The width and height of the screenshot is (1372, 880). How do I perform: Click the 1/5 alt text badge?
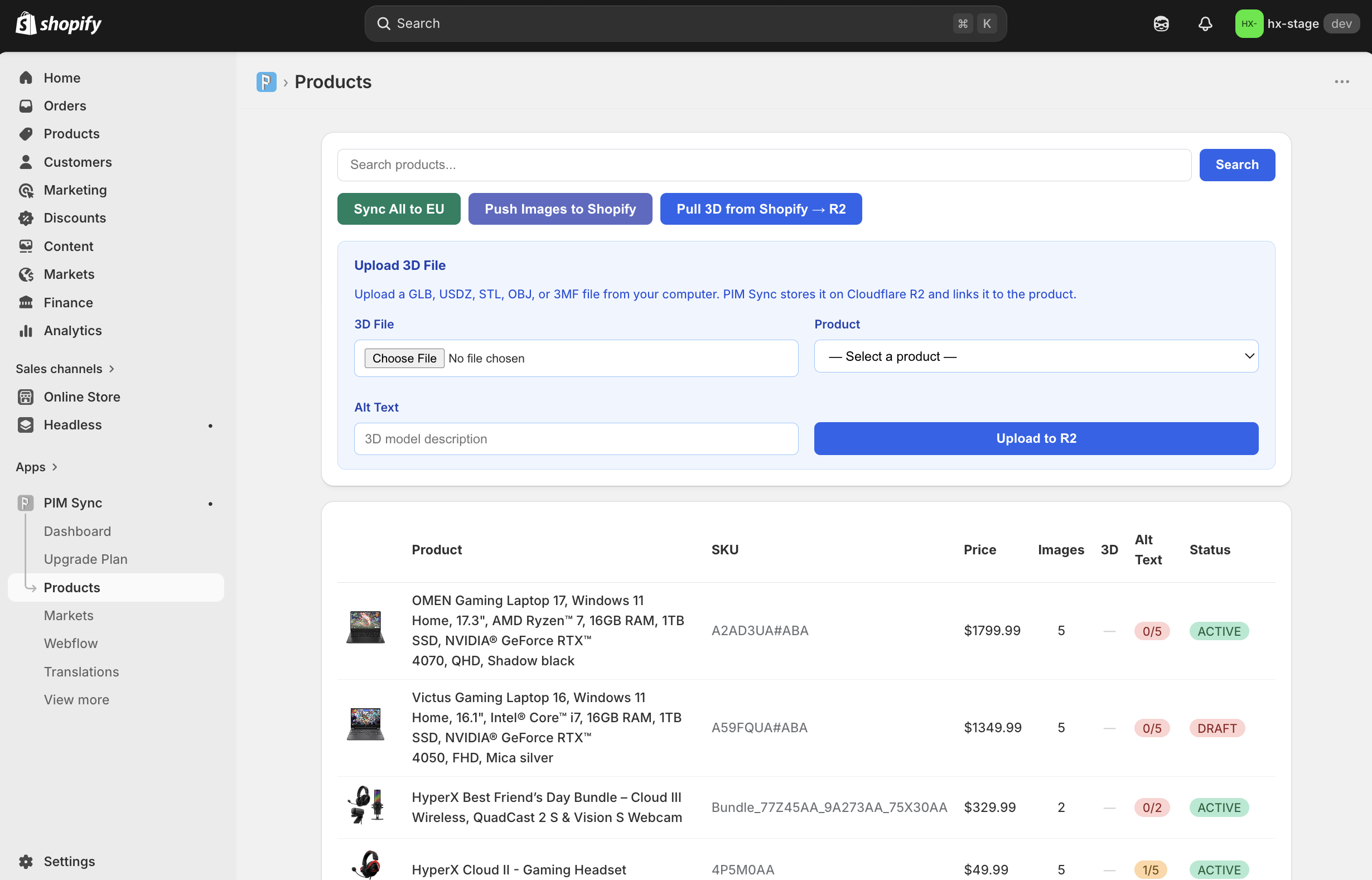coord(1151,870)
